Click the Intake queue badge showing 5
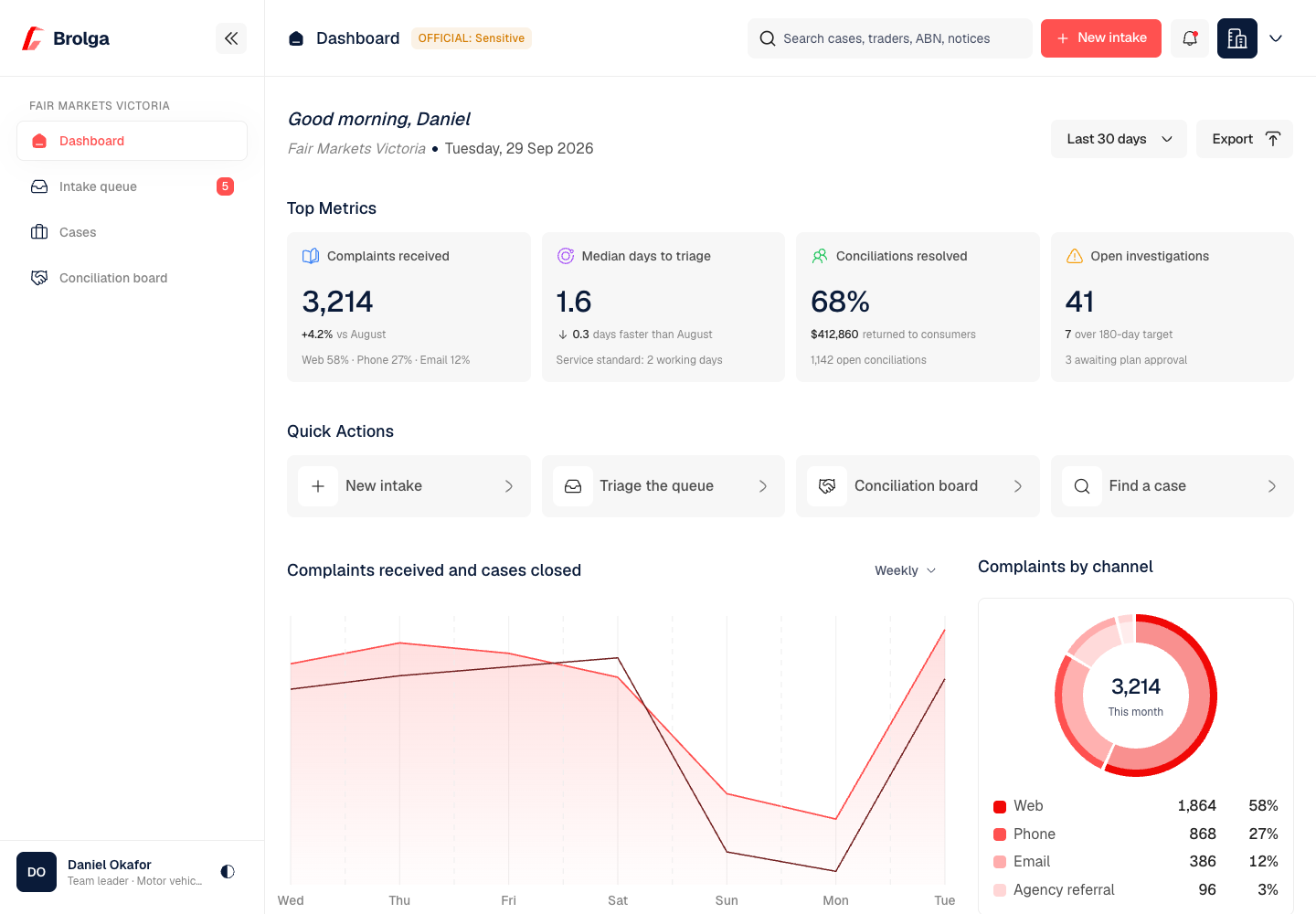Screen dimensions: 1316x914 coord(225,186)
